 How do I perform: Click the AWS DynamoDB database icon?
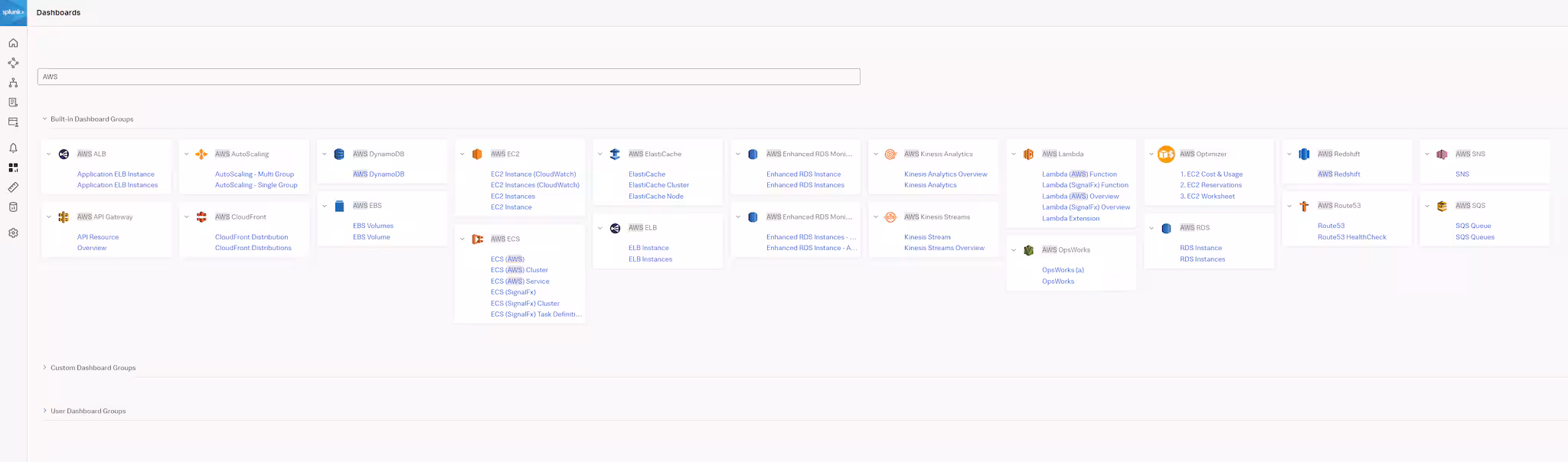[x=339, y=155]
